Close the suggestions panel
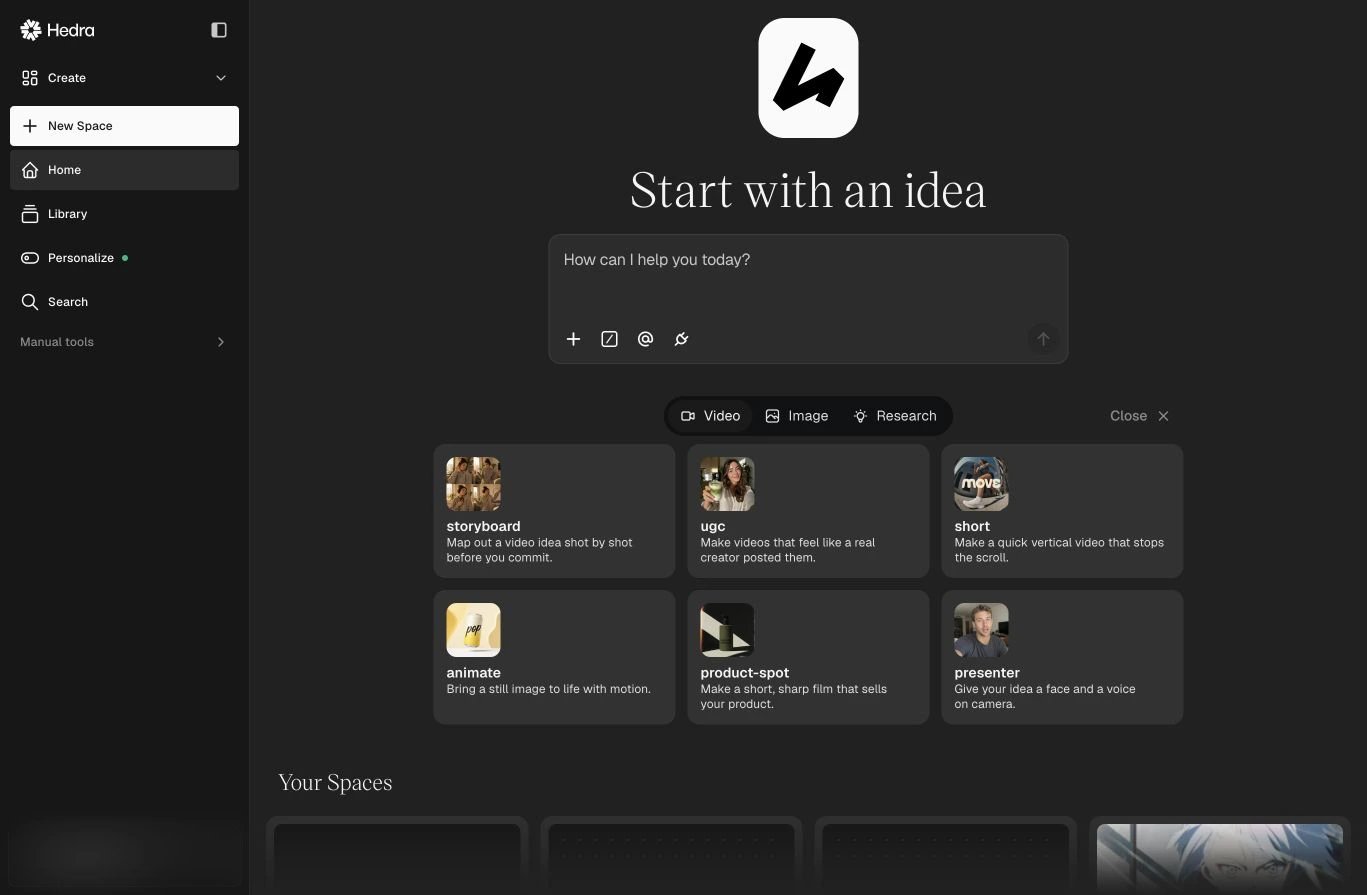Screen dimensions: 1367x895 pyautogui.click(x=1139, y=416)
